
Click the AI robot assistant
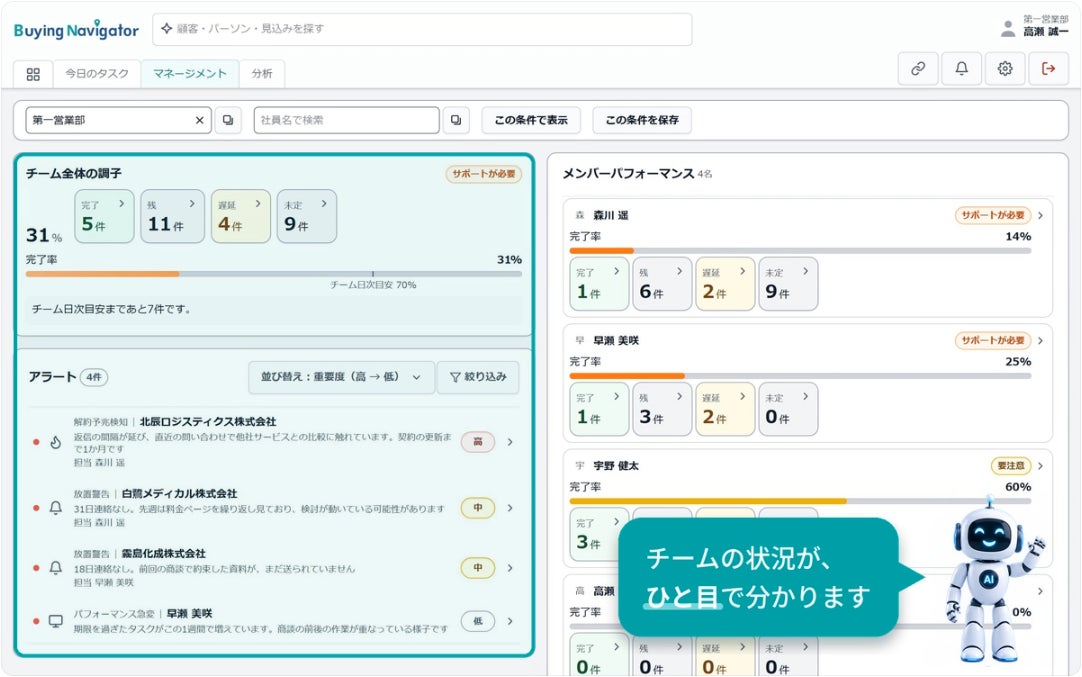point(994,578)
